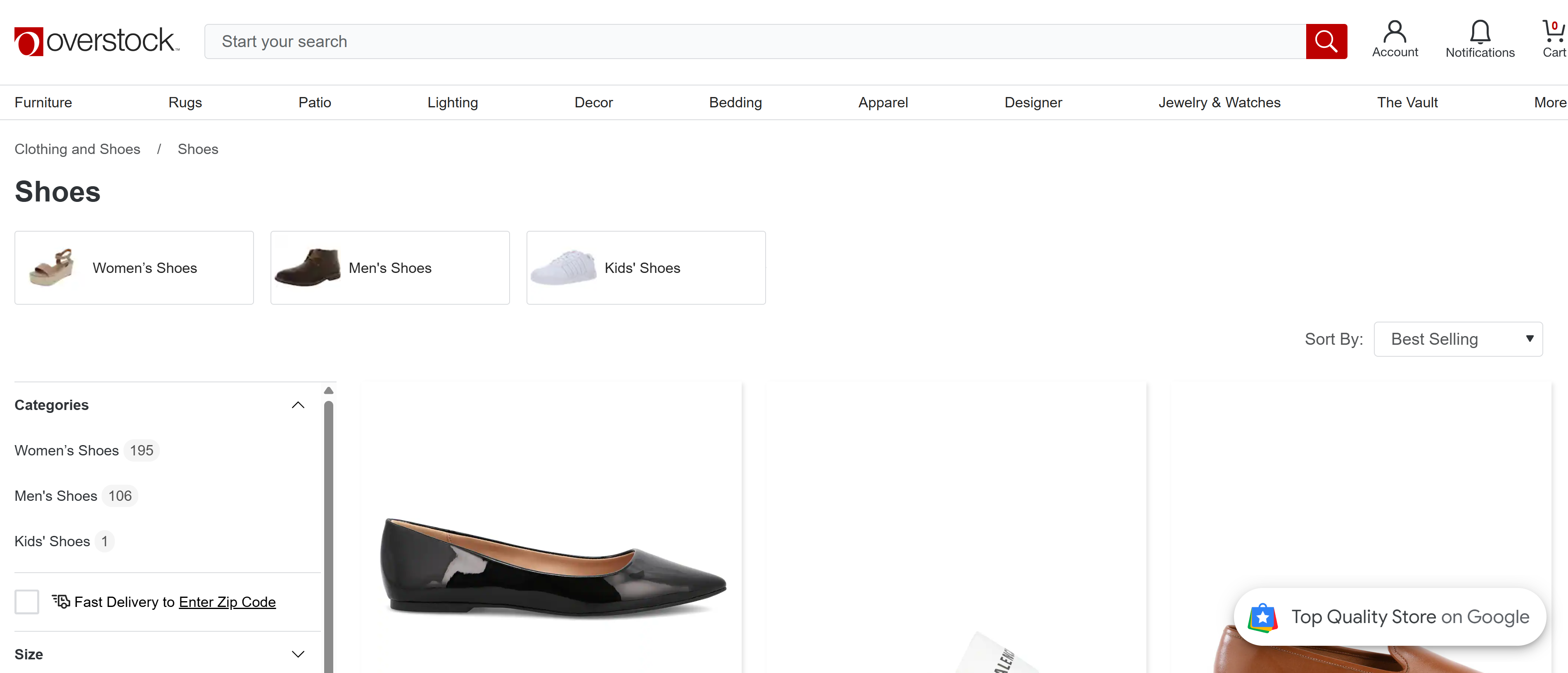Go back to Clothing and Shoes breadcrumb
Screen dimensions: 1568x673
click(x=77, y=149)
